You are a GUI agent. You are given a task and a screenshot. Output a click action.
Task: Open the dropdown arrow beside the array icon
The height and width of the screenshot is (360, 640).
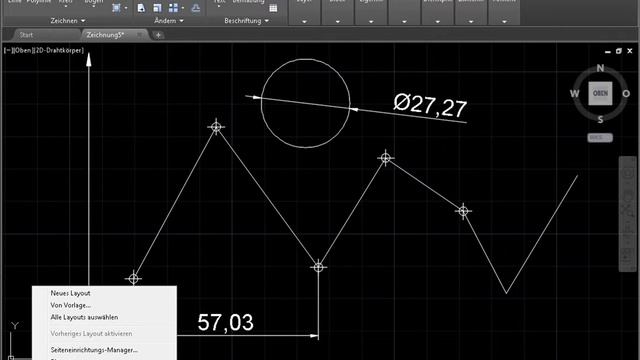point(182,8)
